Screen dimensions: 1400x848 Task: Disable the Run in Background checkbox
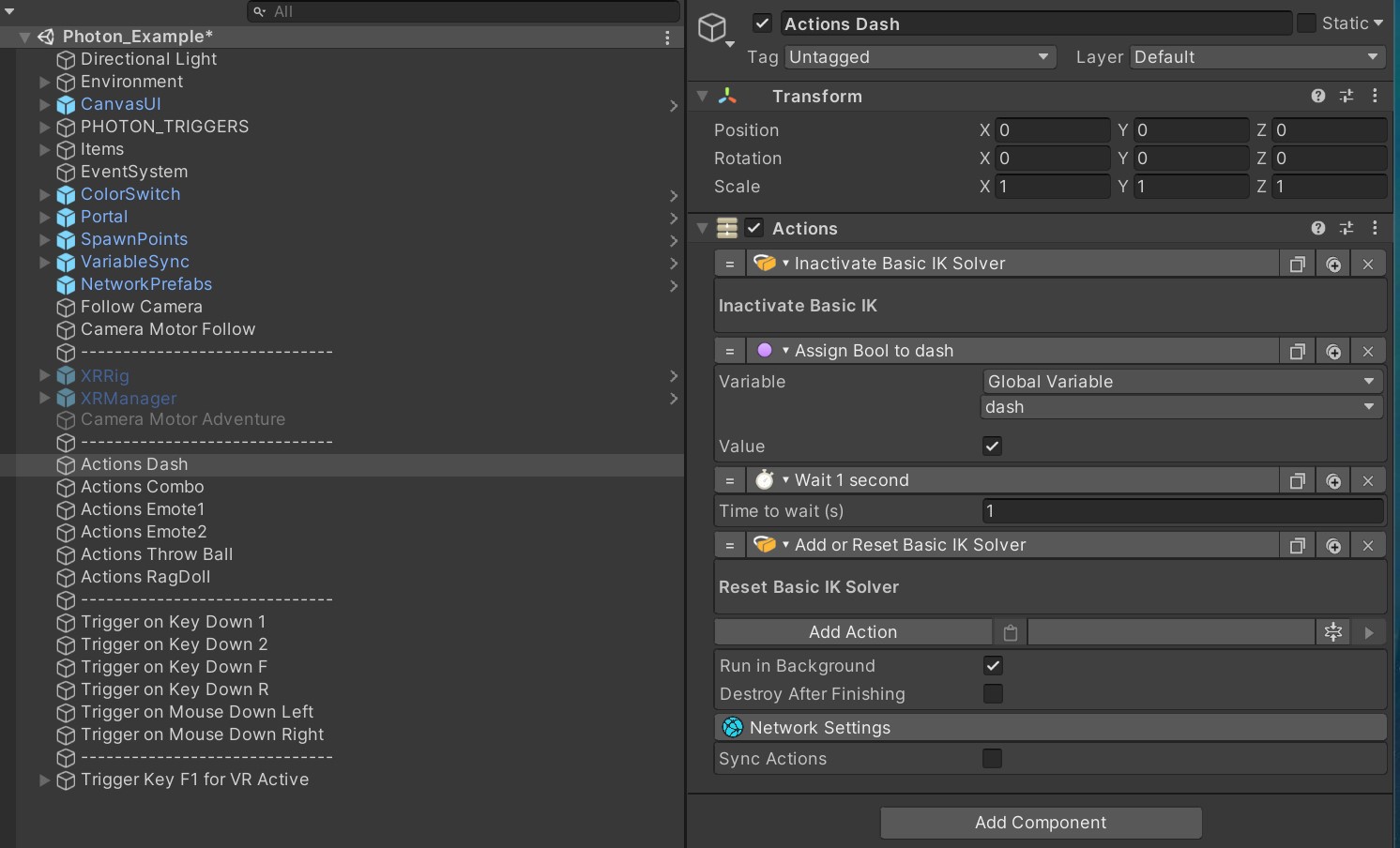[x=992, y=666]
